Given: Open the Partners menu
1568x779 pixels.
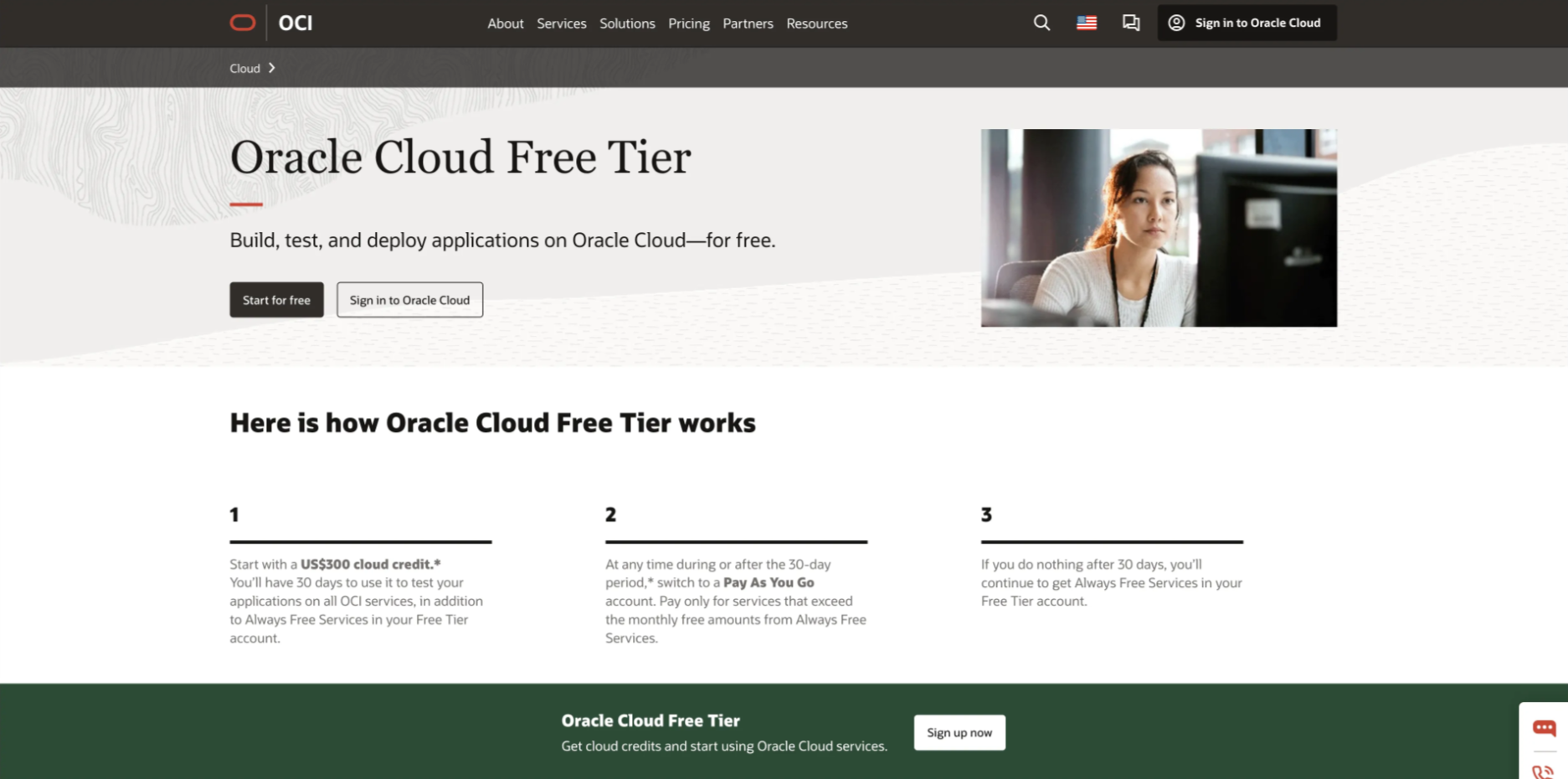Looking at the screenshot, I should [x=748, y=23].
